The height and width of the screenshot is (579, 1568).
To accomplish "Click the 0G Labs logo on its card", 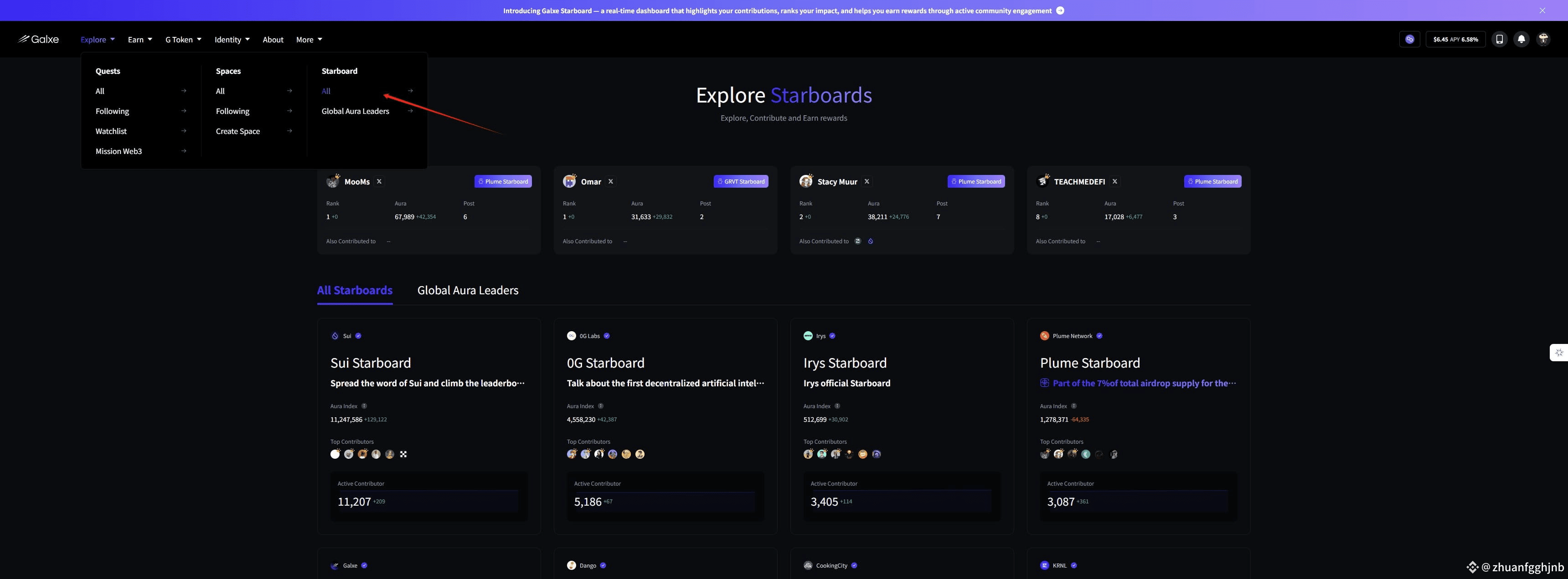I will pyautogui.click(x=571, y=336).
